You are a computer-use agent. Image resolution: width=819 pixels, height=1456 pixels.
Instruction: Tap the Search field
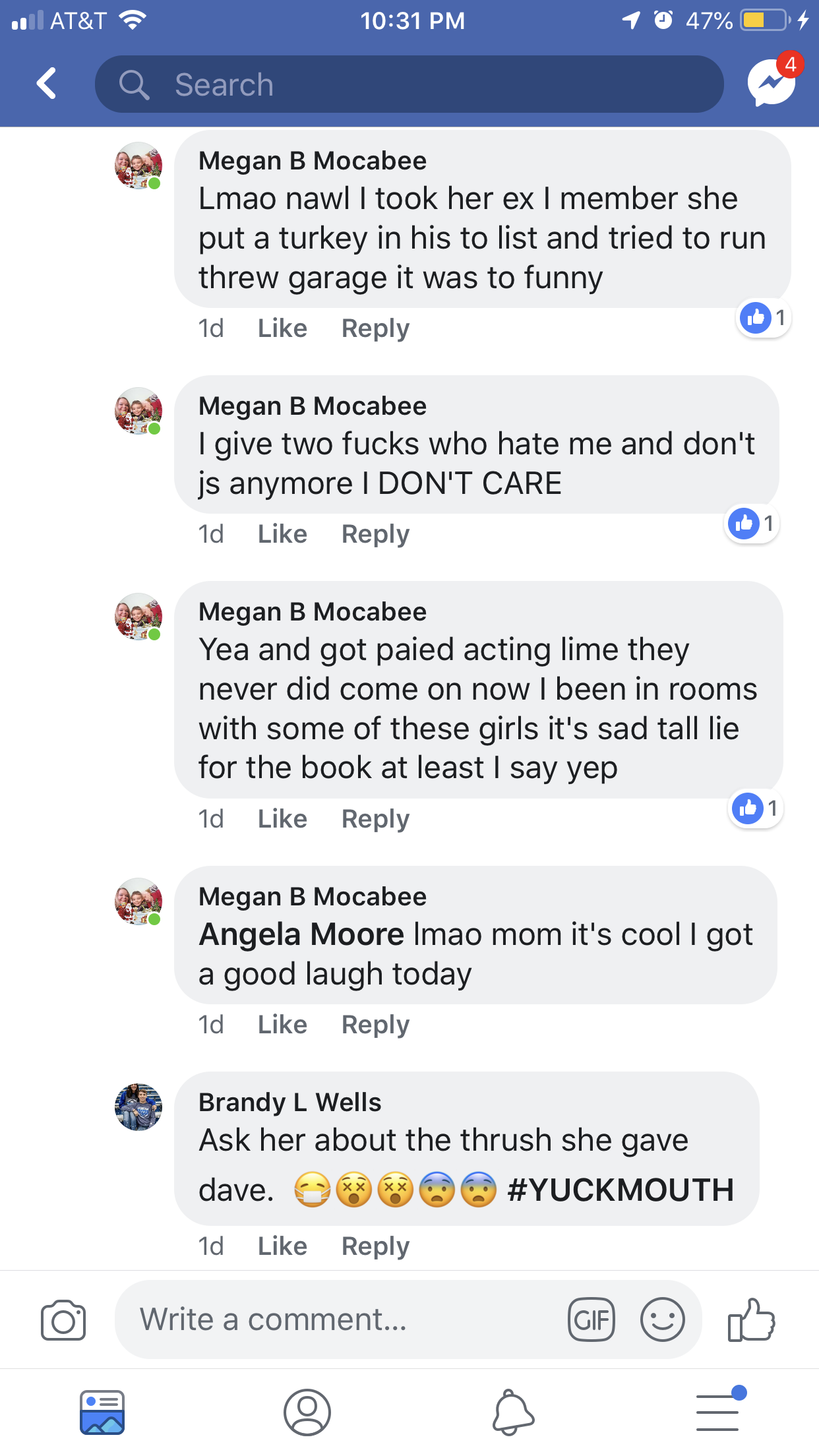coord(409,84)
